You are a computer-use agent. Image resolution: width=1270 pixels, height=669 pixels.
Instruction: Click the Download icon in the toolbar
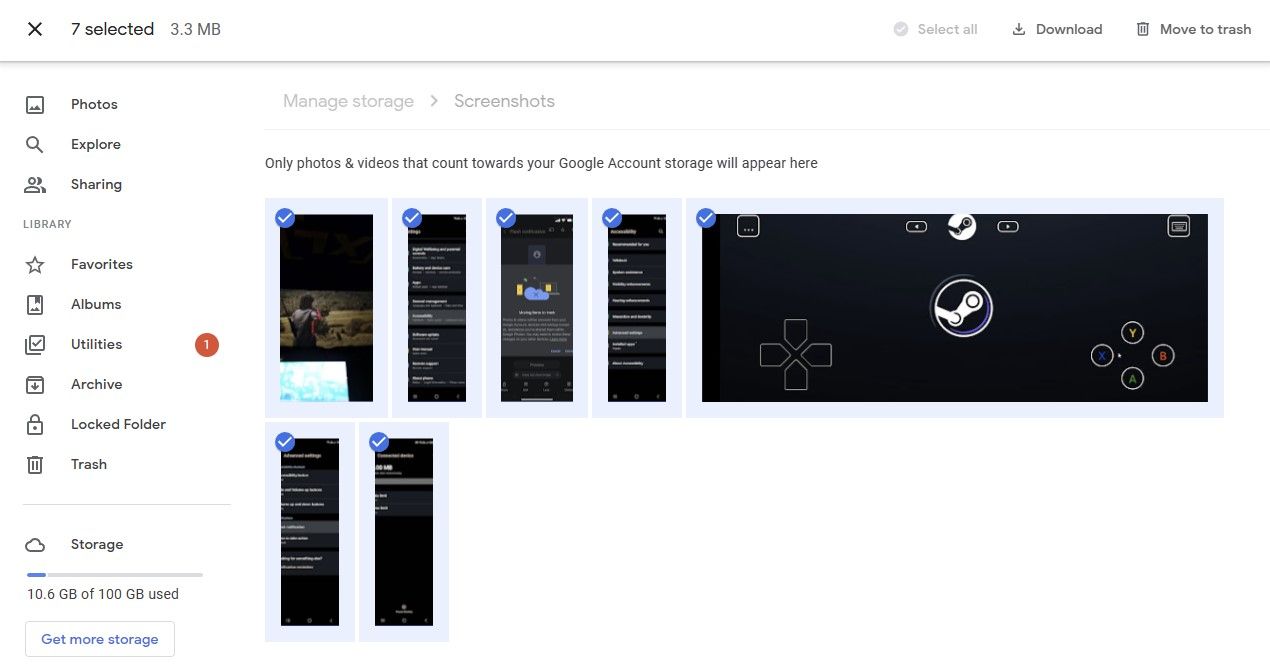(1056, 29)
